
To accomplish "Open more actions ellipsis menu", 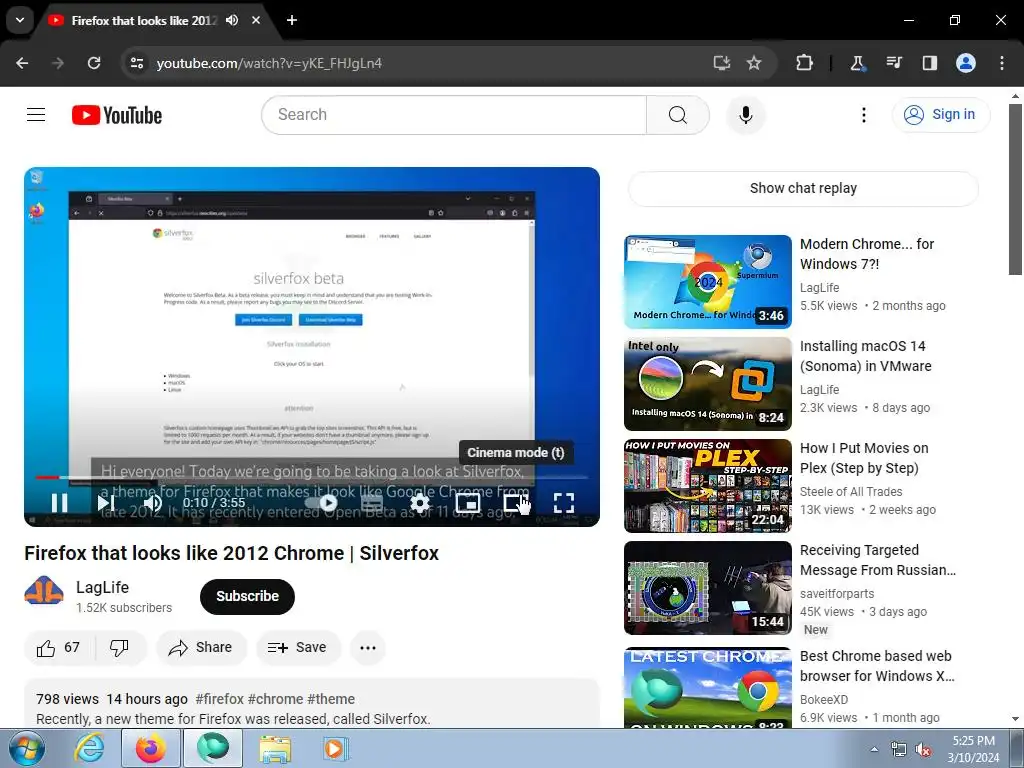I will (x=368, y=648).
